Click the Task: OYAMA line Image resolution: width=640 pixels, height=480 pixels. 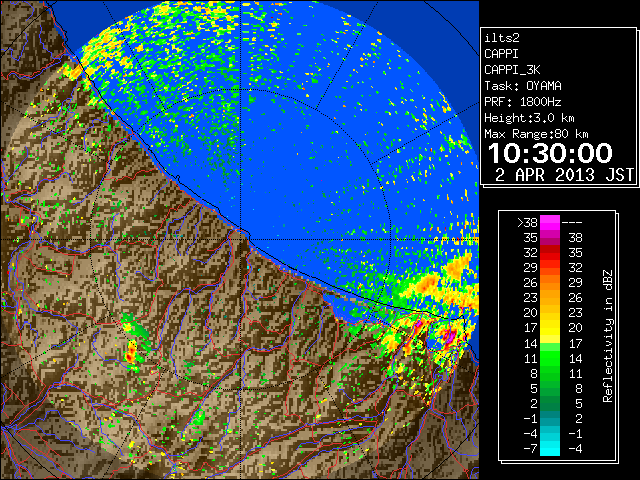pyautogui.click(x=523, y=86)
